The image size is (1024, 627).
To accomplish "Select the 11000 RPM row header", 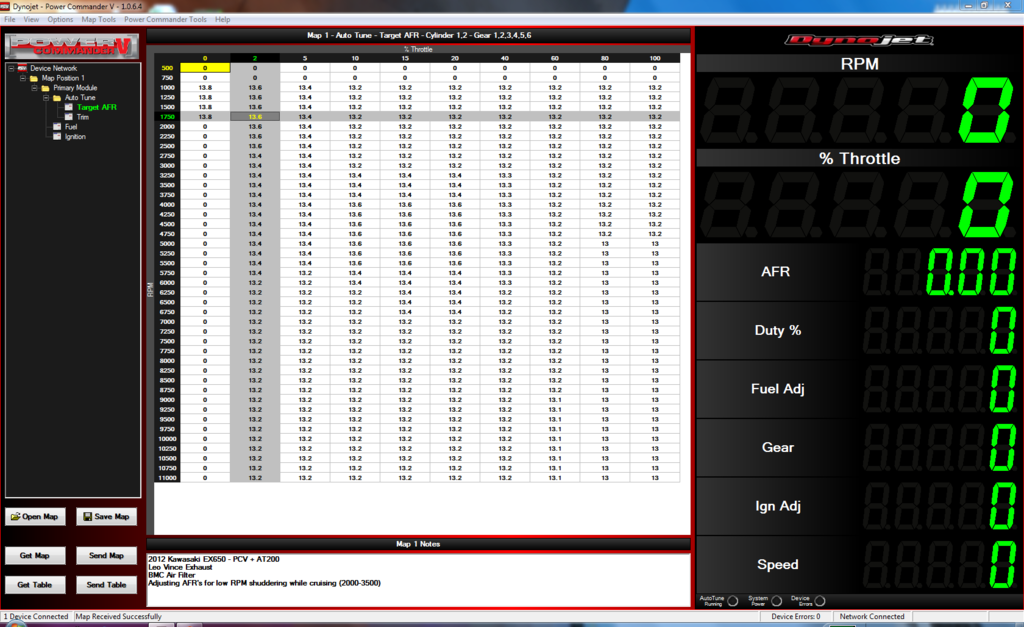I will click(167, 478).
